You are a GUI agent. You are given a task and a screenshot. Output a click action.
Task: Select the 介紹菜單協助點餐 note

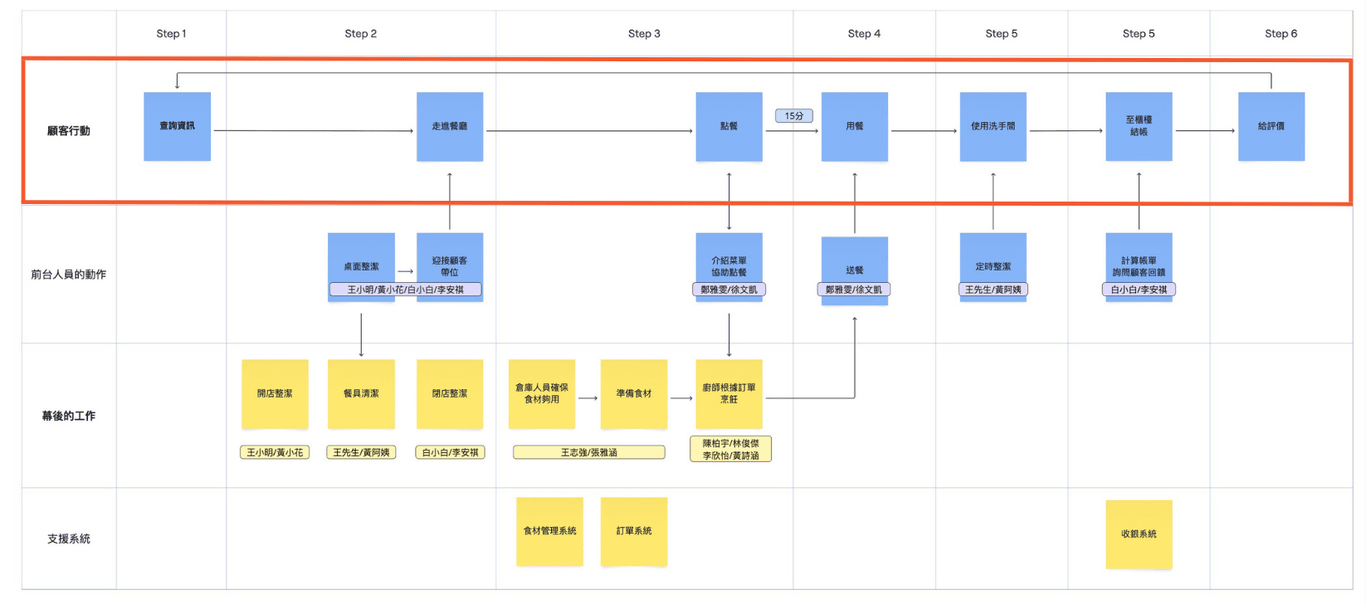click(729, 266)
